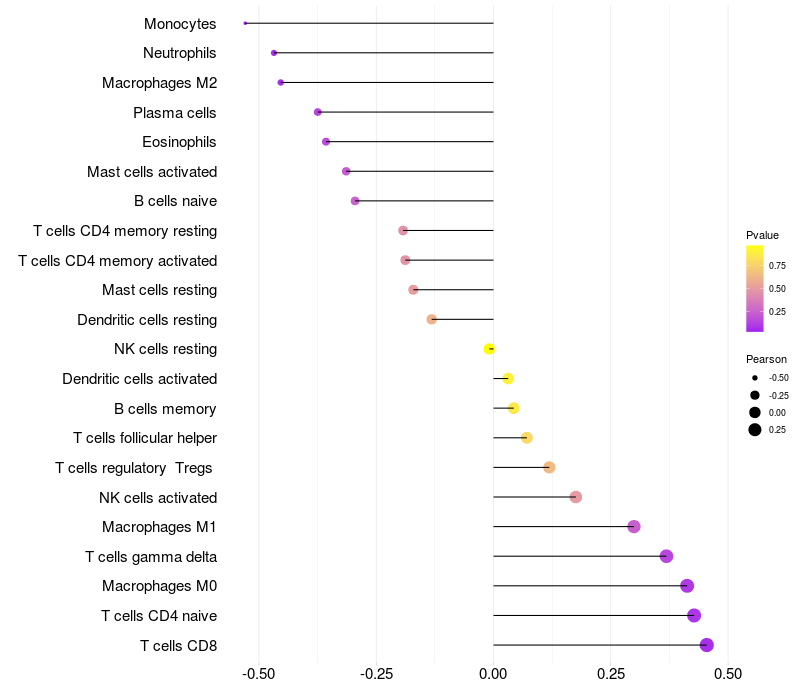The image size is (800, 700).
Task: Click the "Pearson" legend title
Action: click(x=766, y=359)
